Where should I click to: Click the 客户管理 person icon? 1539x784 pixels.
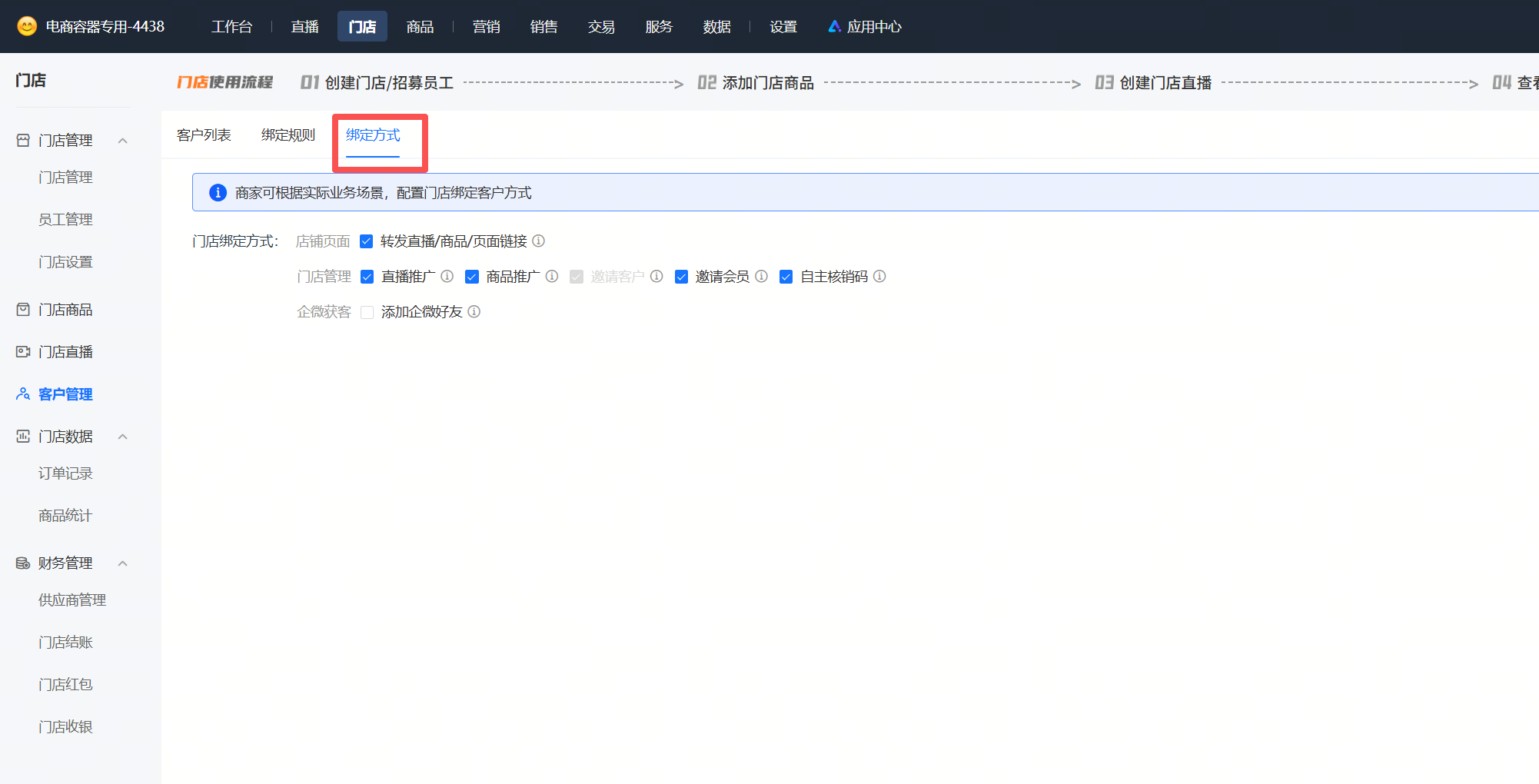click(23, 394)
